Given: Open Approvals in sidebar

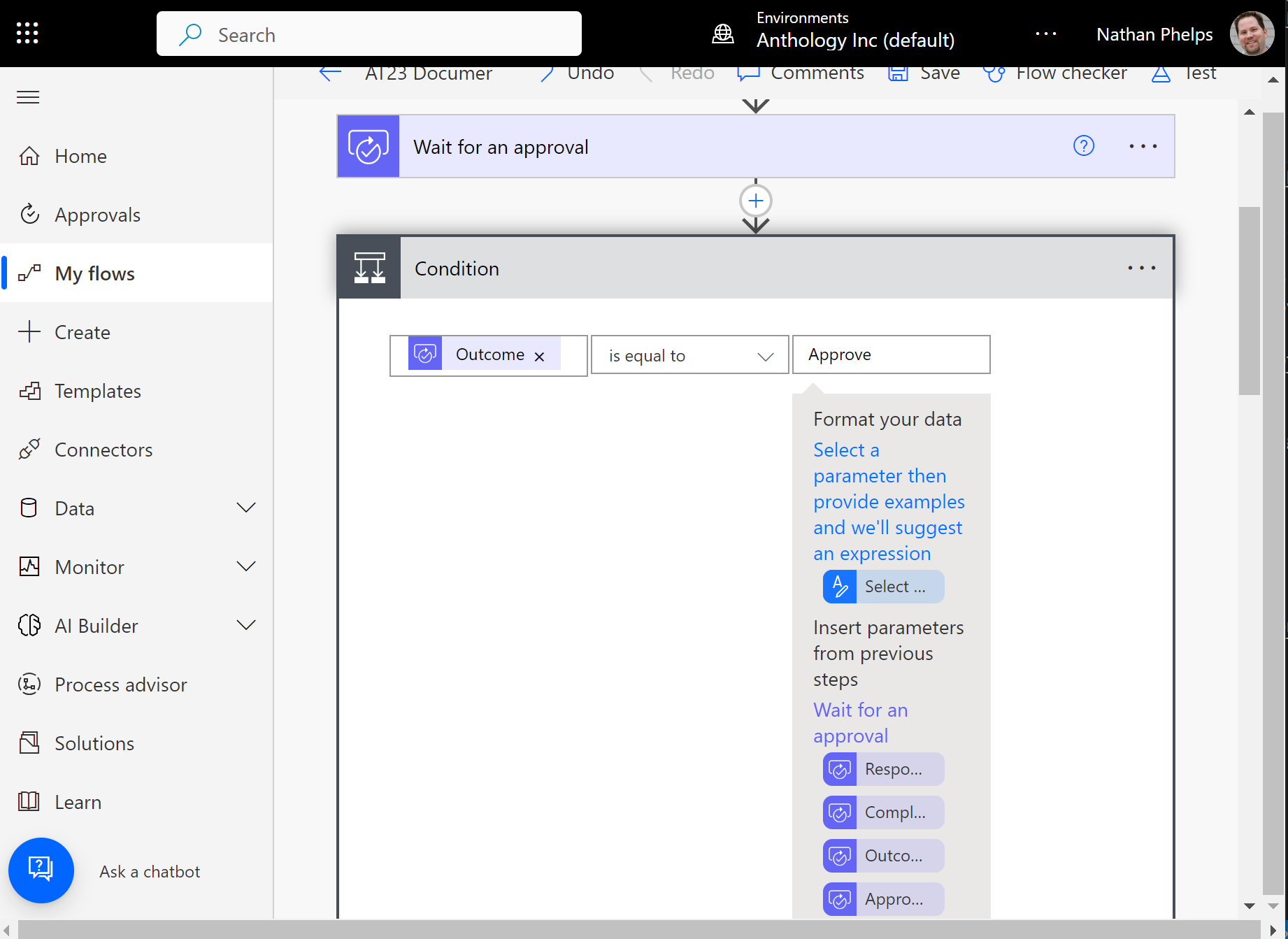Looking at the screenshot, I should 136,215.
